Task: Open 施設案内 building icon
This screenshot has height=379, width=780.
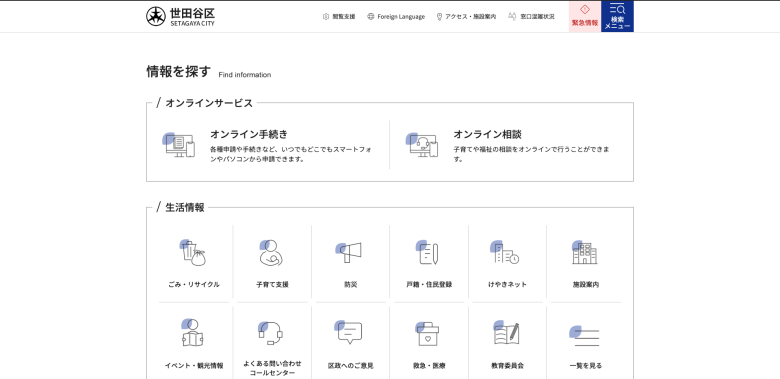Action: [585, 253]
